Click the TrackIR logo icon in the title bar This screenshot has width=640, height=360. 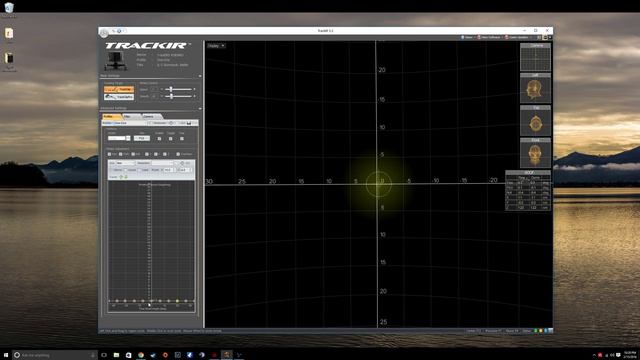click(x=104, y=32)
